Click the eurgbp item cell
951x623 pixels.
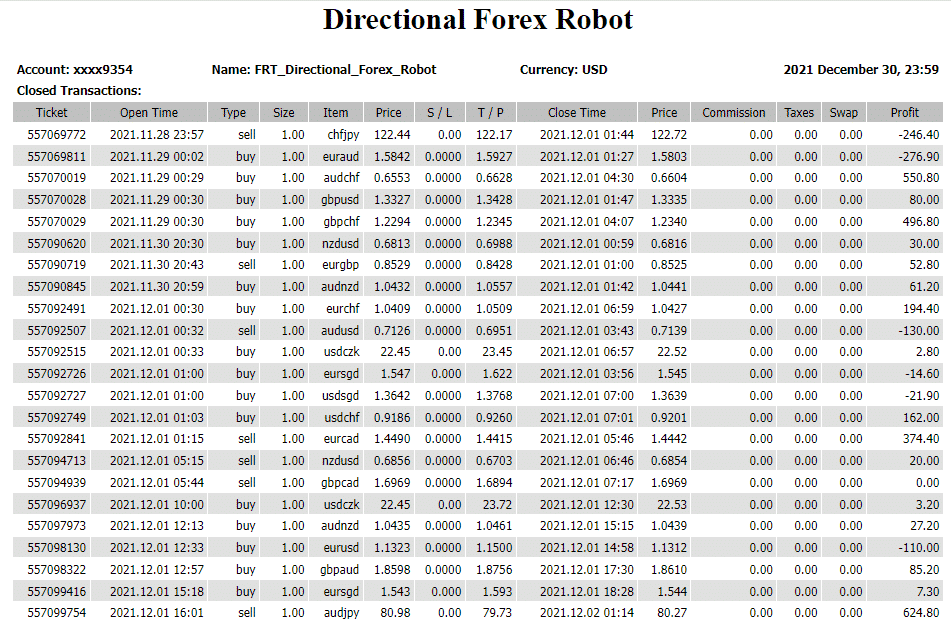(x=340, y=265)
